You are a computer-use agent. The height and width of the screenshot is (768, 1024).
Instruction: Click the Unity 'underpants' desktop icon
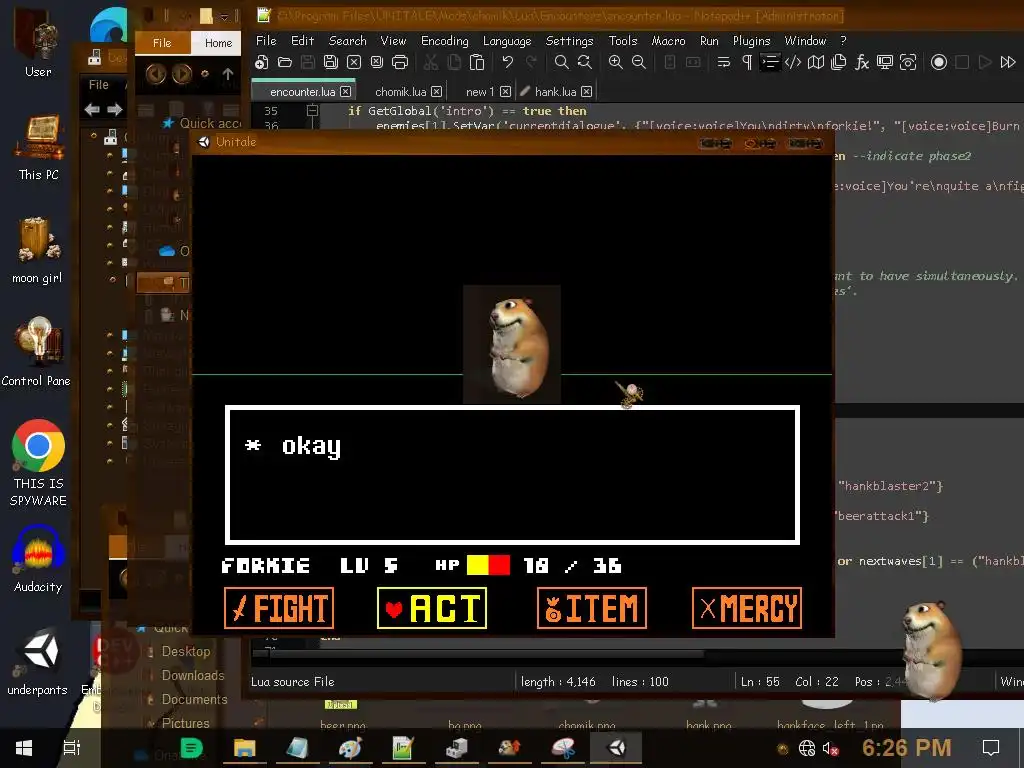(38, 662)
